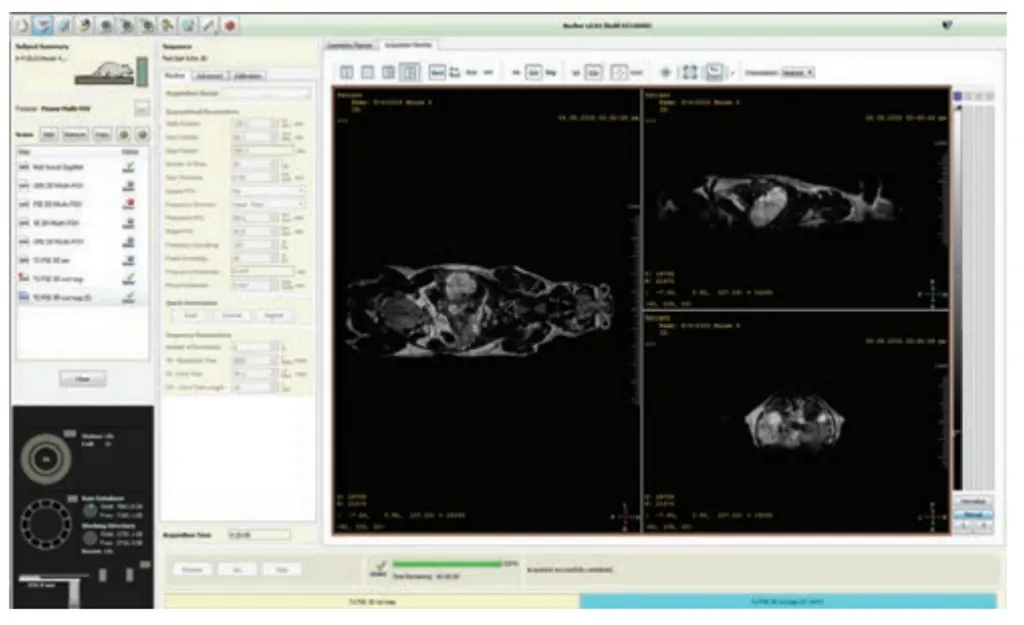1024x625 pixels.
Task: Click the mouse-on-bed image in Subject Summary
Action: (111, 72)
